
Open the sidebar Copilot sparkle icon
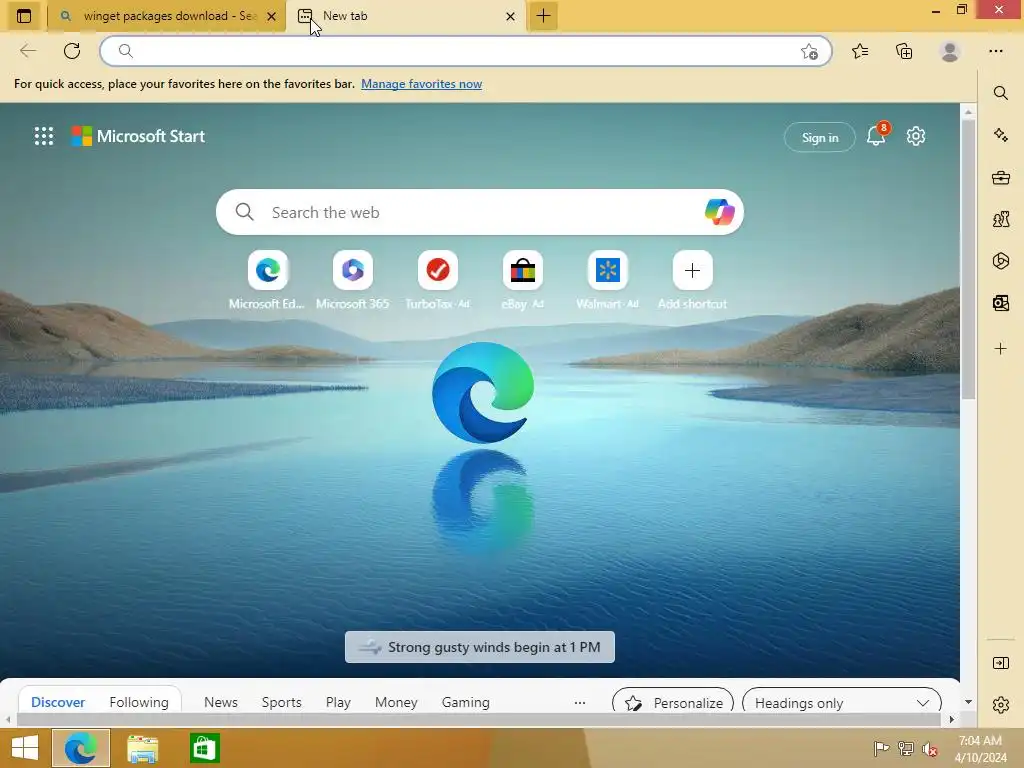[x=1000, y=135]
